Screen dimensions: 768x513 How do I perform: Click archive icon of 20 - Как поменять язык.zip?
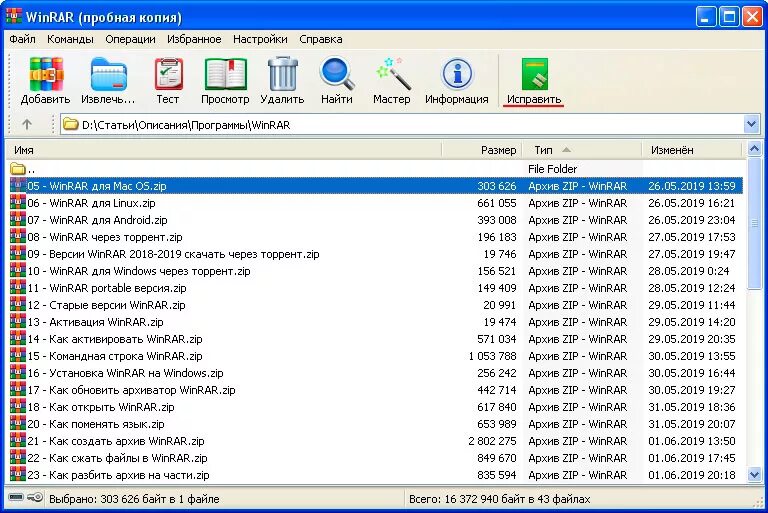(18, 424)
